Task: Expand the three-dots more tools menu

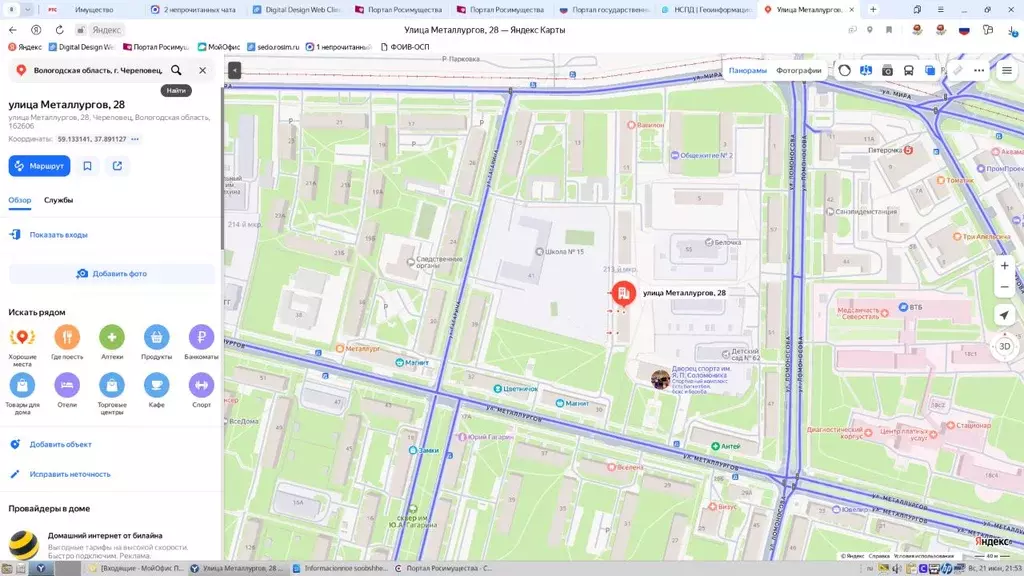Action: click(979, 71)
